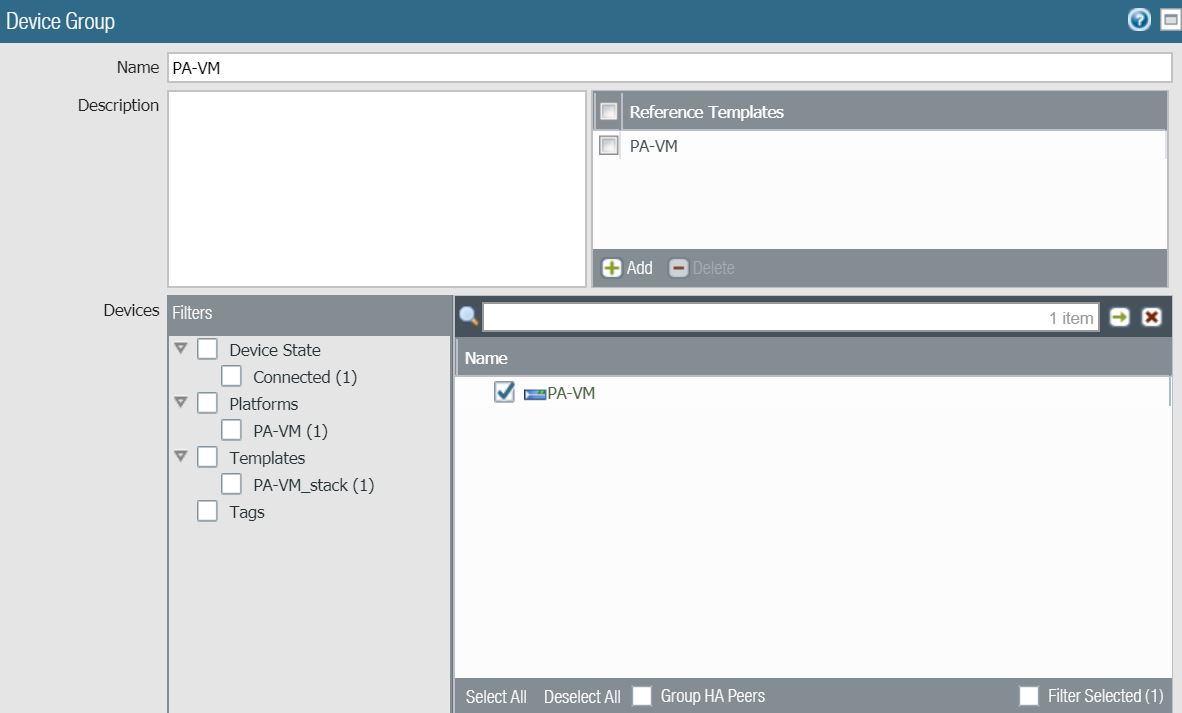This screenshot has width=1182, height=713.
Task: Click the PA-VM_stack (1) filter label
Action: 314,485
